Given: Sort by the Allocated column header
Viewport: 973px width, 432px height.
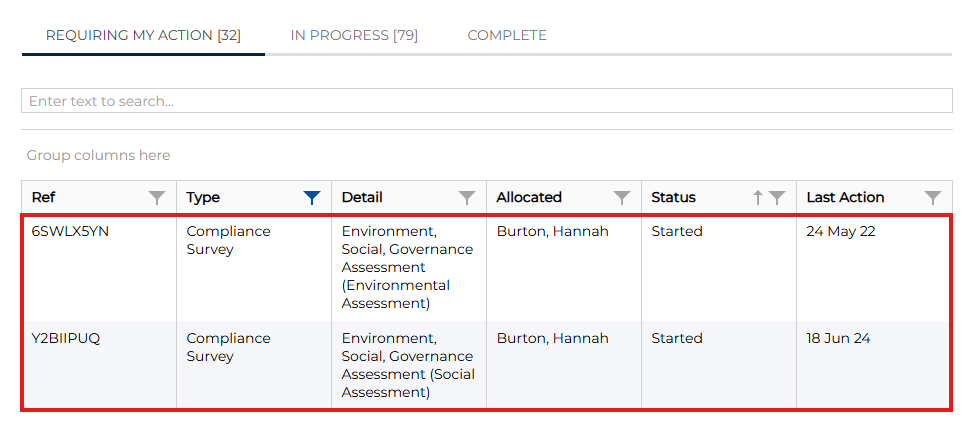Looking at the screenshot, I should click(x=529, y=198).
